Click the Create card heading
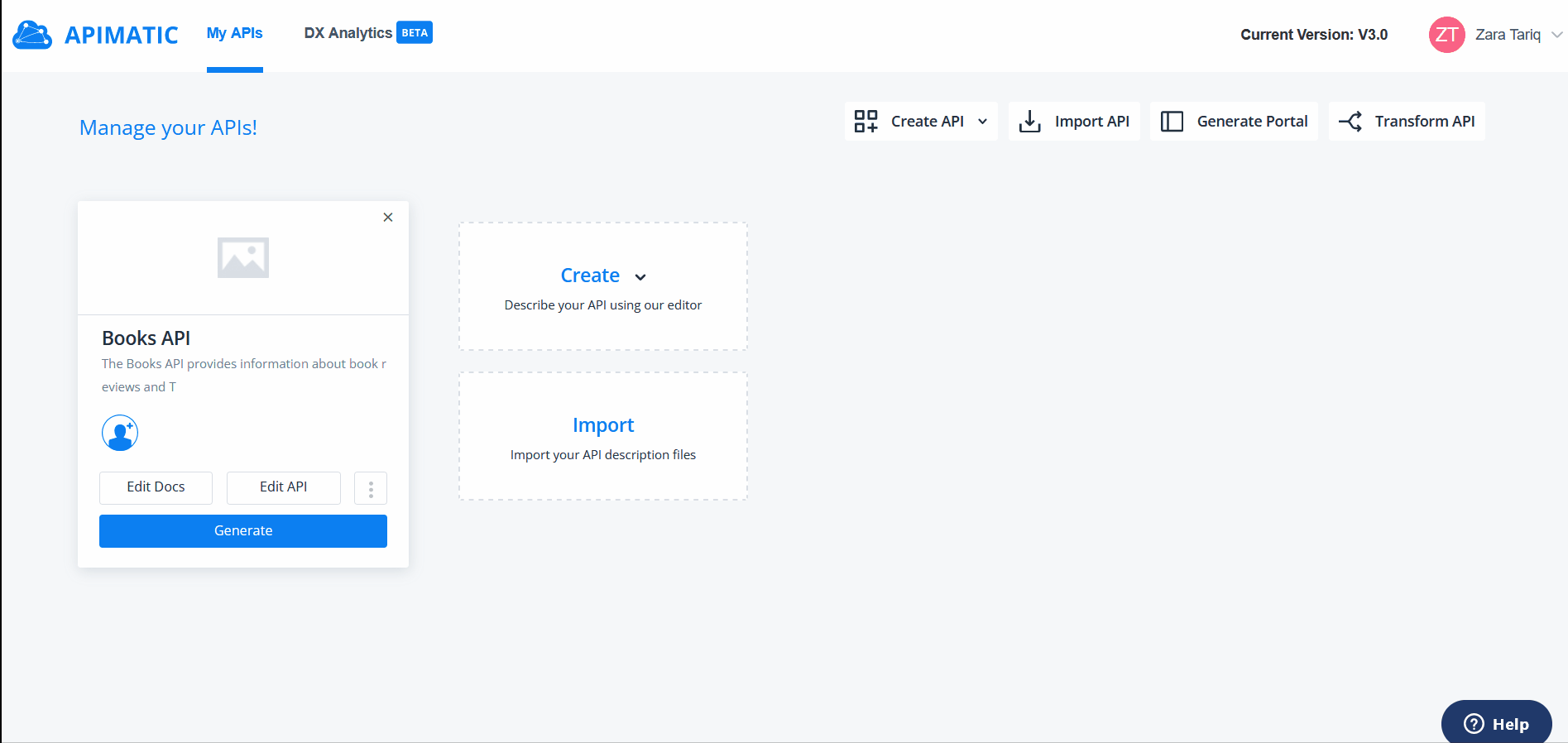The width and height of the screenshot is (1568, 743). tap(590, 276)
